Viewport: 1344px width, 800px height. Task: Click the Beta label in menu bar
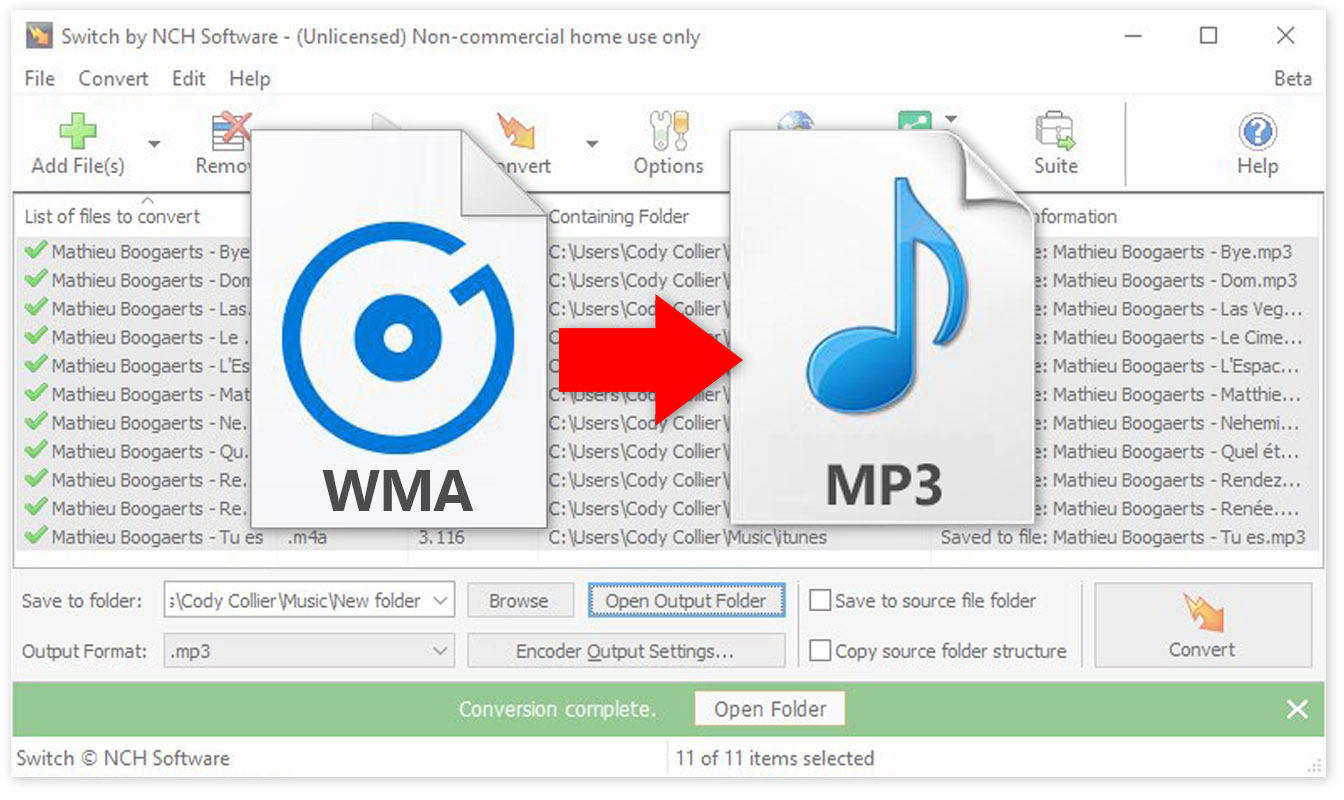point(1292,78)
